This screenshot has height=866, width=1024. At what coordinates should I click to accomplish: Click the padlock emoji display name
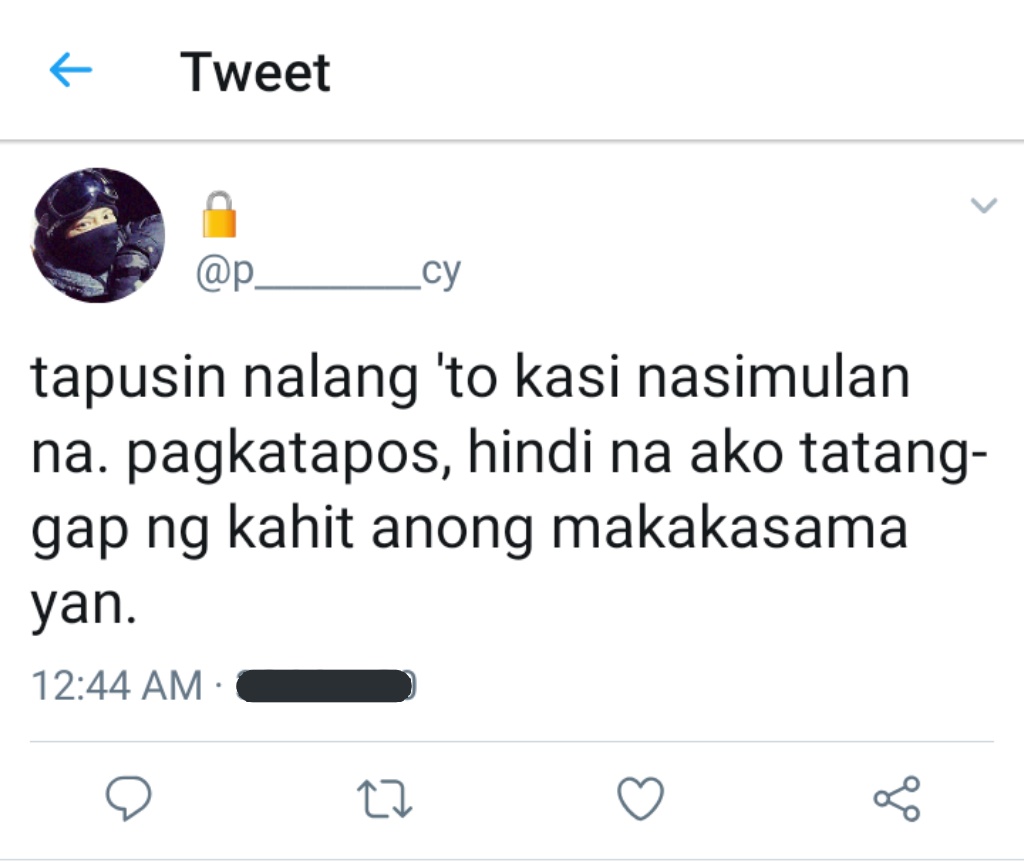click(x=219, y=214)
